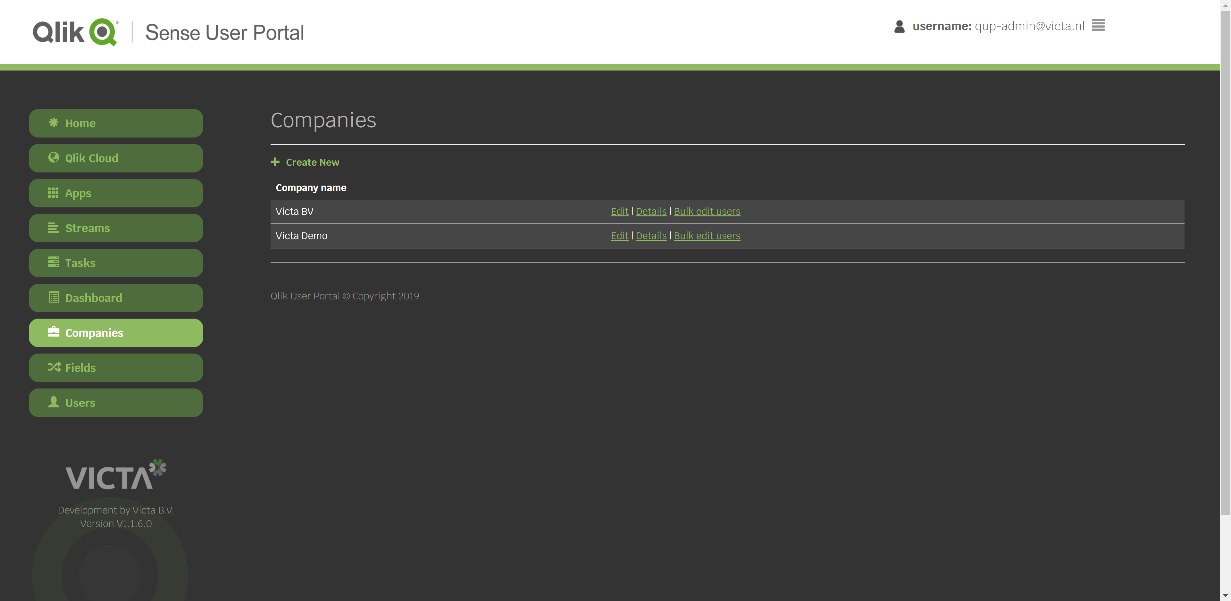This screenshot has width=1231, height=601.
Task: Select the Companies menu item
Action: (116, 333)
